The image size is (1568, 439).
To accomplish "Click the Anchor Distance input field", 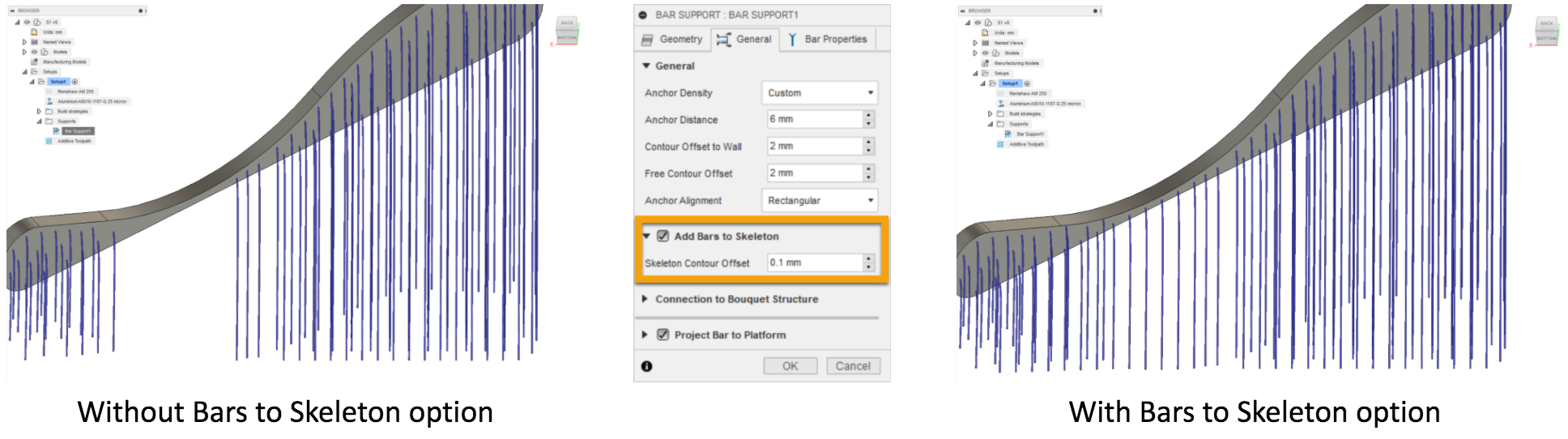I will [x=814, y=119].
